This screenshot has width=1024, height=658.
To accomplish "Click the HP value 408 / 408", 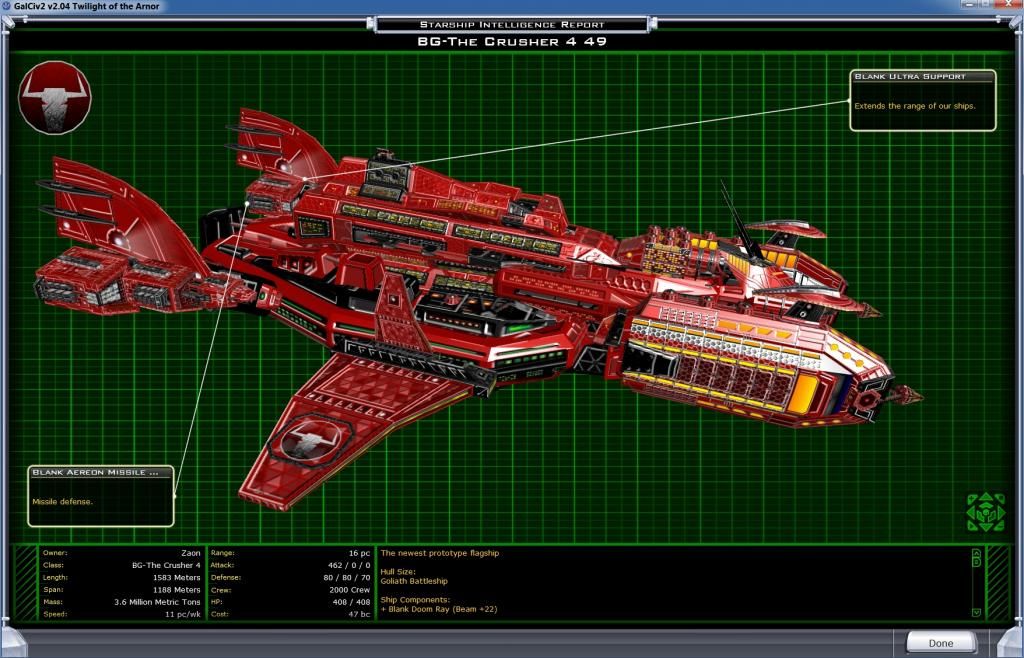I will 351,603.
